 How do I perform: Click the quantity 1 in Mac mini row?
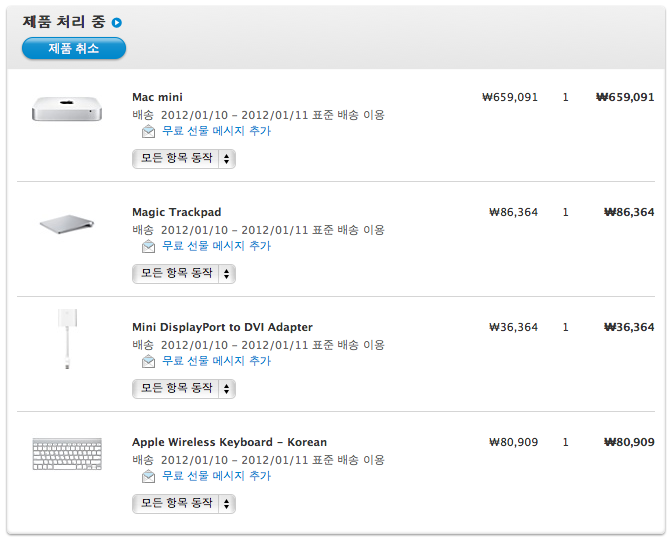pos(565,98)
